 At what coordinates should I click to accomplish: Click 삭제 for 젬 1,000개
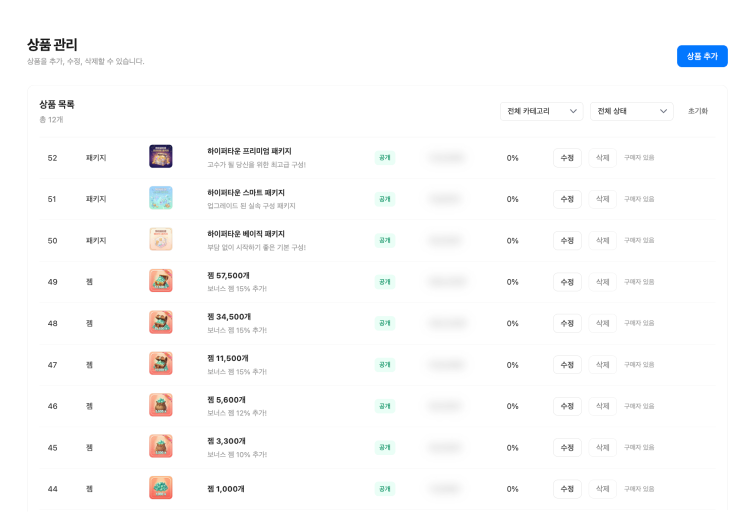point(602,489)
